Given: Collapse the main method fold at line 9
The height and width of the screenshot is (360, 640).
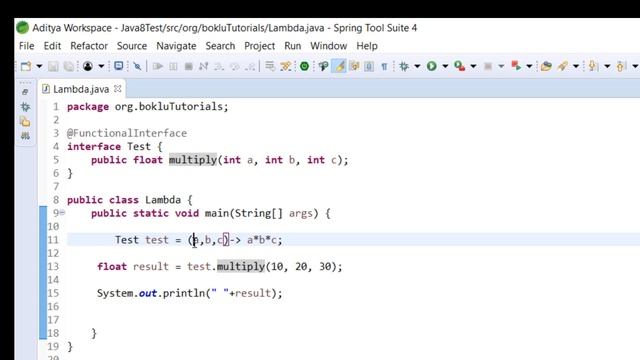Looking at the screenshot, I should [62, 213].
